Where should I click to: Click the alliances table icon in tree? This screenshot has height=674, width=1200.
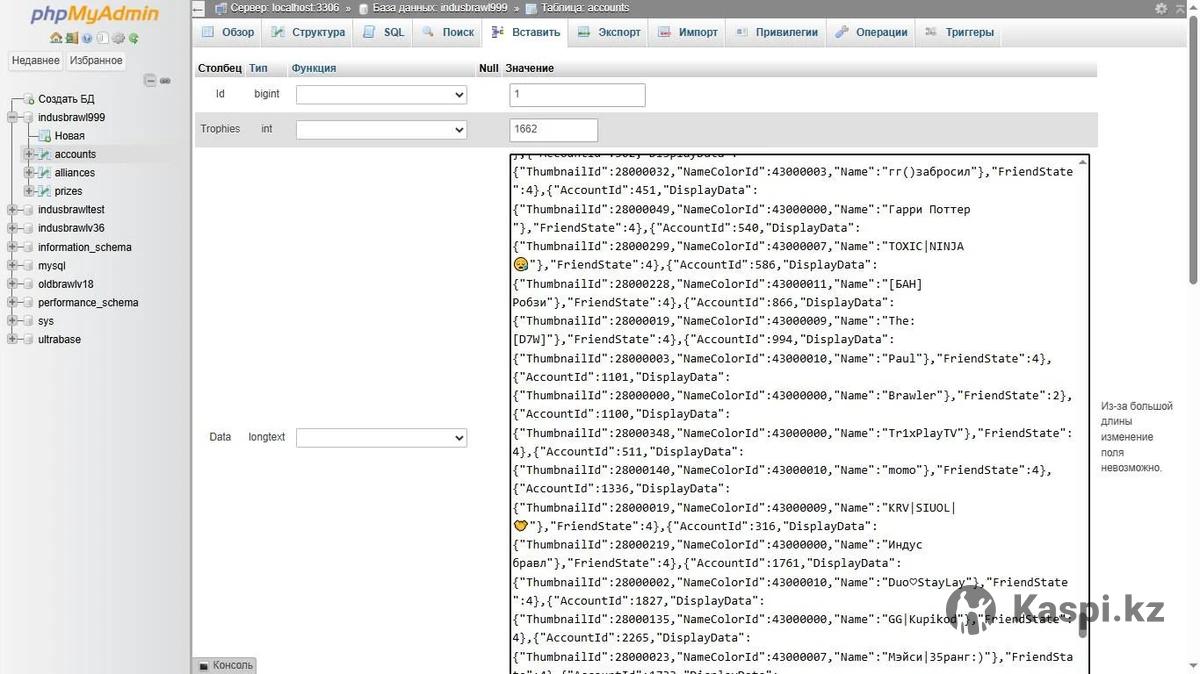click(x=44, y=173)
